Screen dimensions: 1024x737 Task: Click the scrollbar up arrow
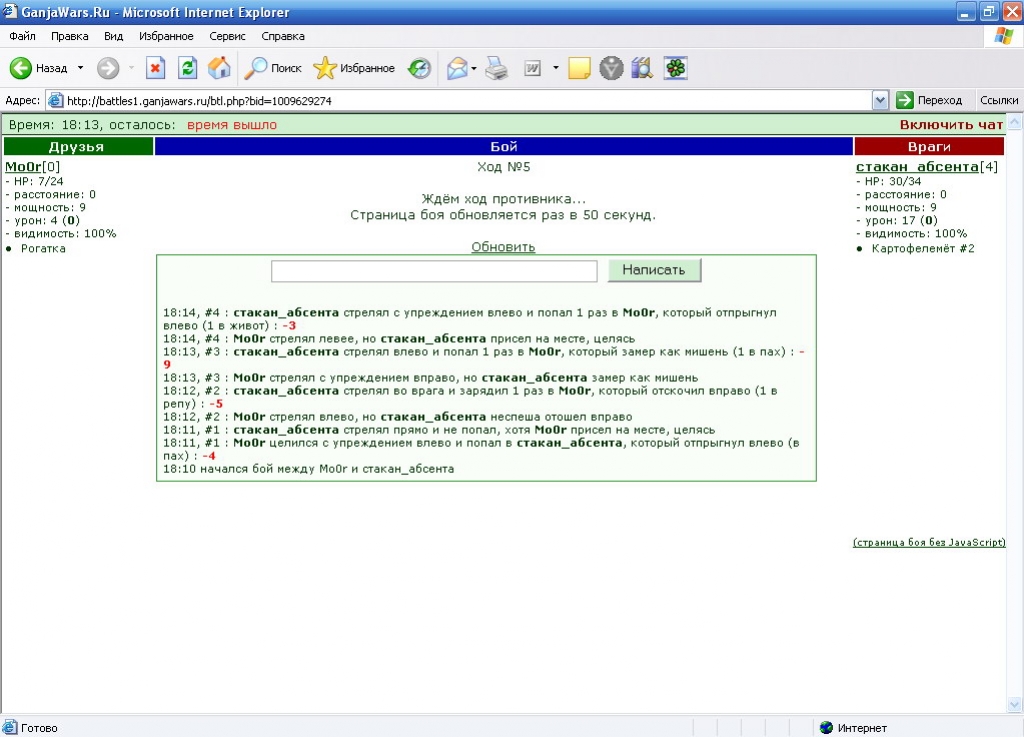pyautogui.click(x=1014, y=122)
